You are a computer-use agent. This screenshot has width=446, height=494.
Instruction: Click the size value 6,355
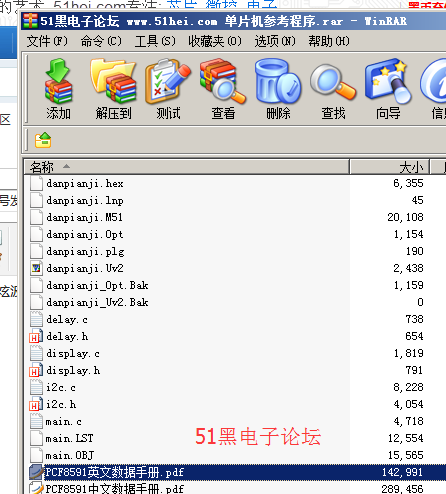click(x=408, y=183)
